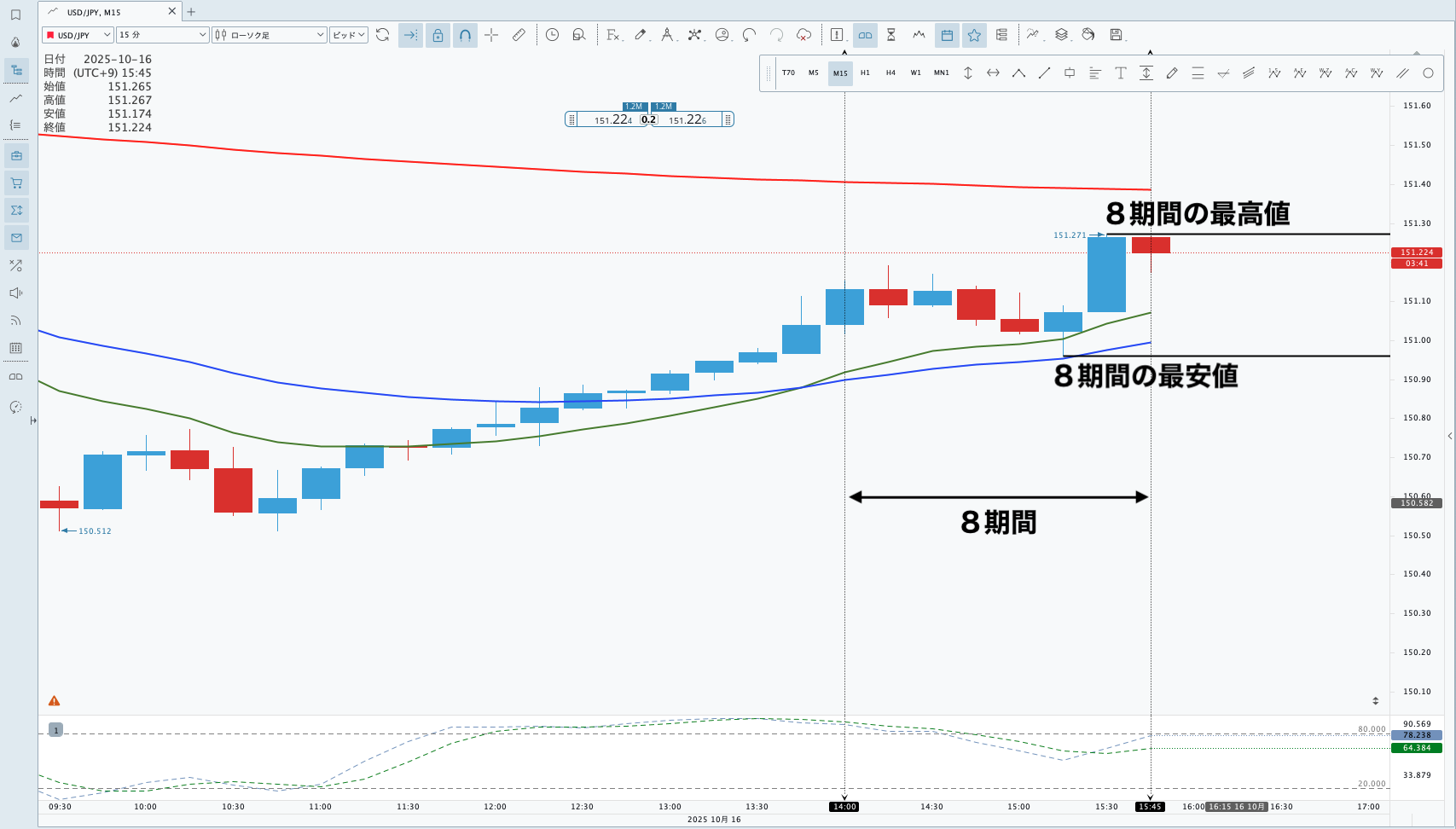Click the undo arrow icon
This screenshot has width=1456, height=829.
pos(749,35)
